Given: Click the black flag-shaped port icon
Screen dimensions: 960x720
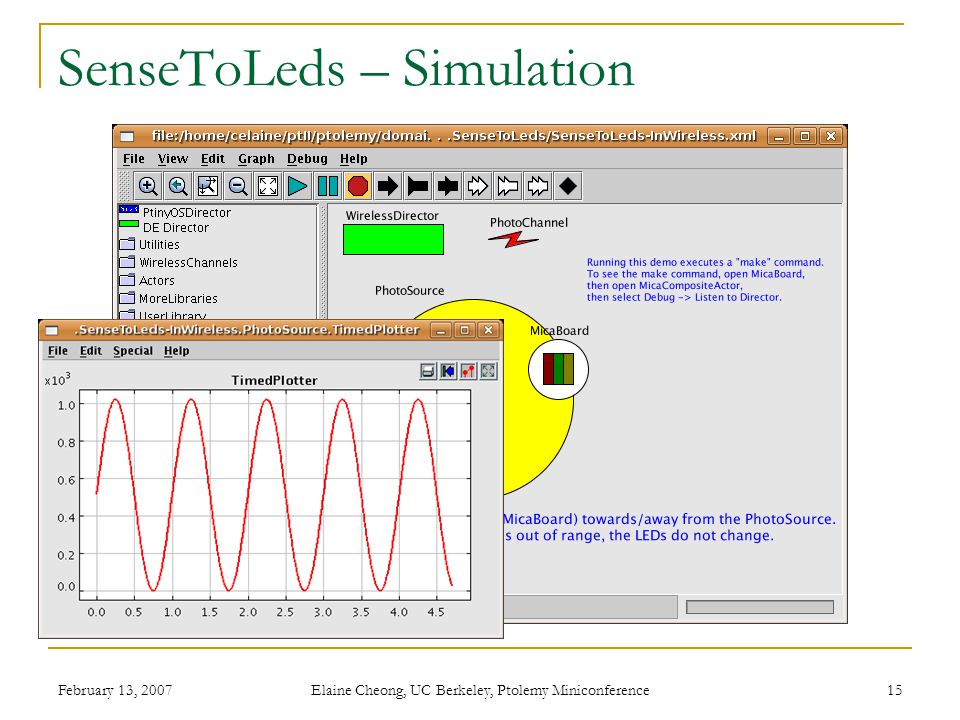Looking at the screenshot, I should pos(418,186).
